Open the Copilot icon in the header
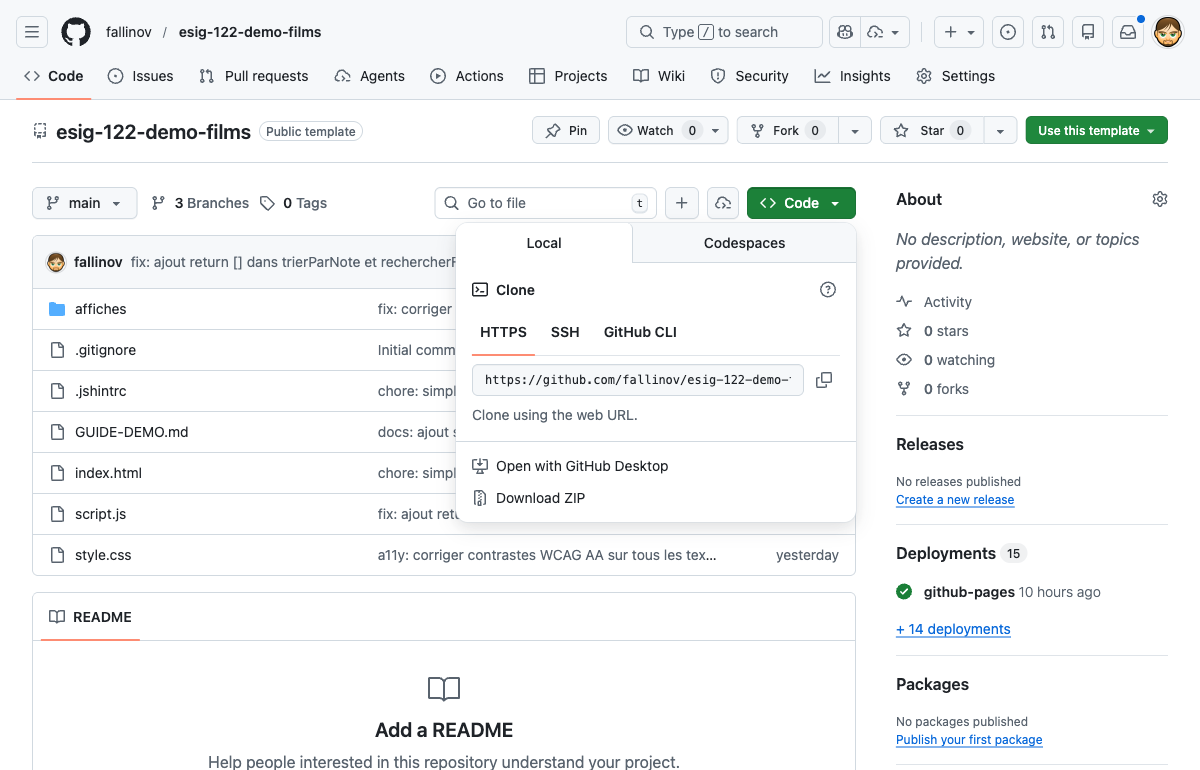Screen dimensions: 1200x770 pyautogui.click(x=844, y=31)
